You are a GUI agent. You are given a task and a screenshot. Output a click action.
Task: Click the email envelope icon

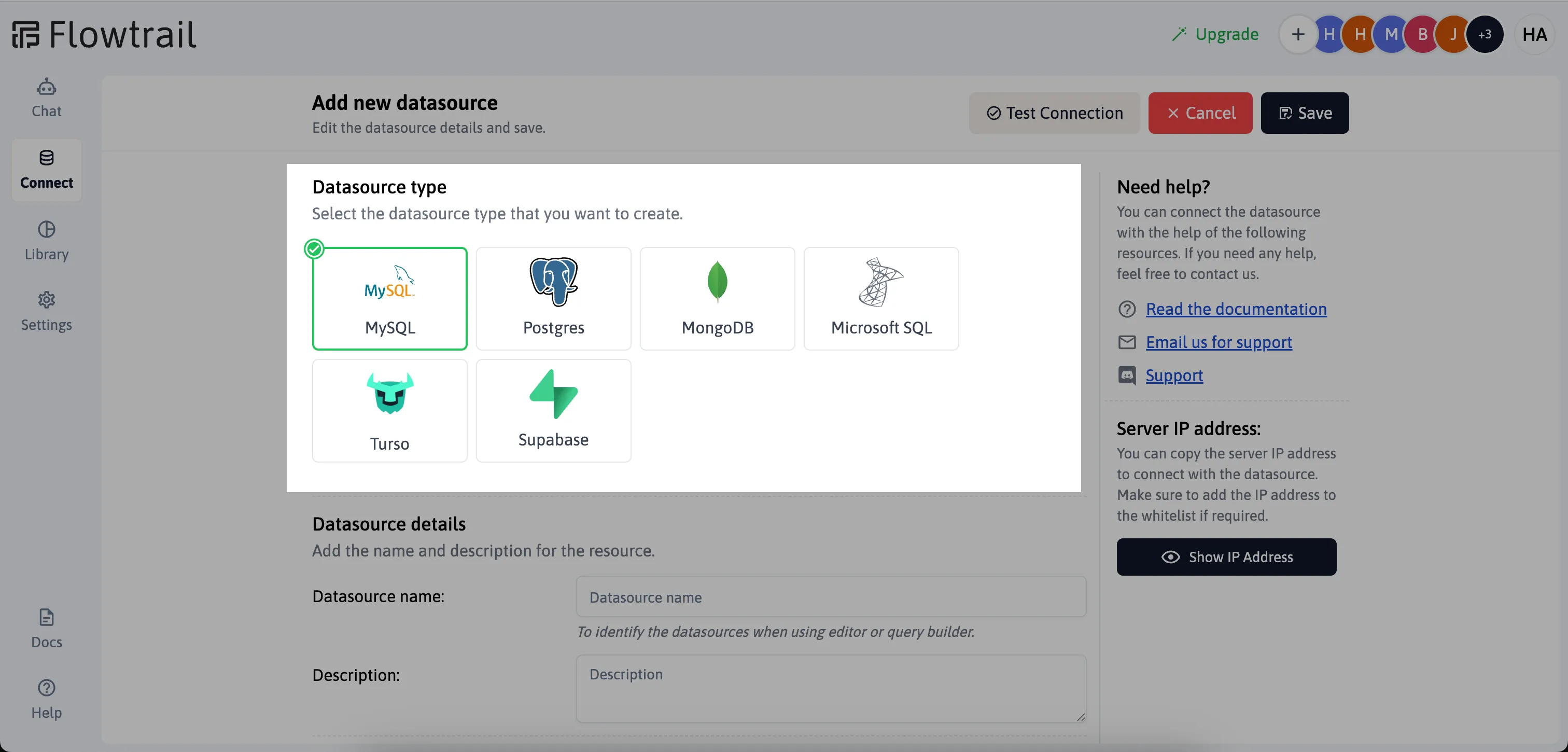(1127, 342)
